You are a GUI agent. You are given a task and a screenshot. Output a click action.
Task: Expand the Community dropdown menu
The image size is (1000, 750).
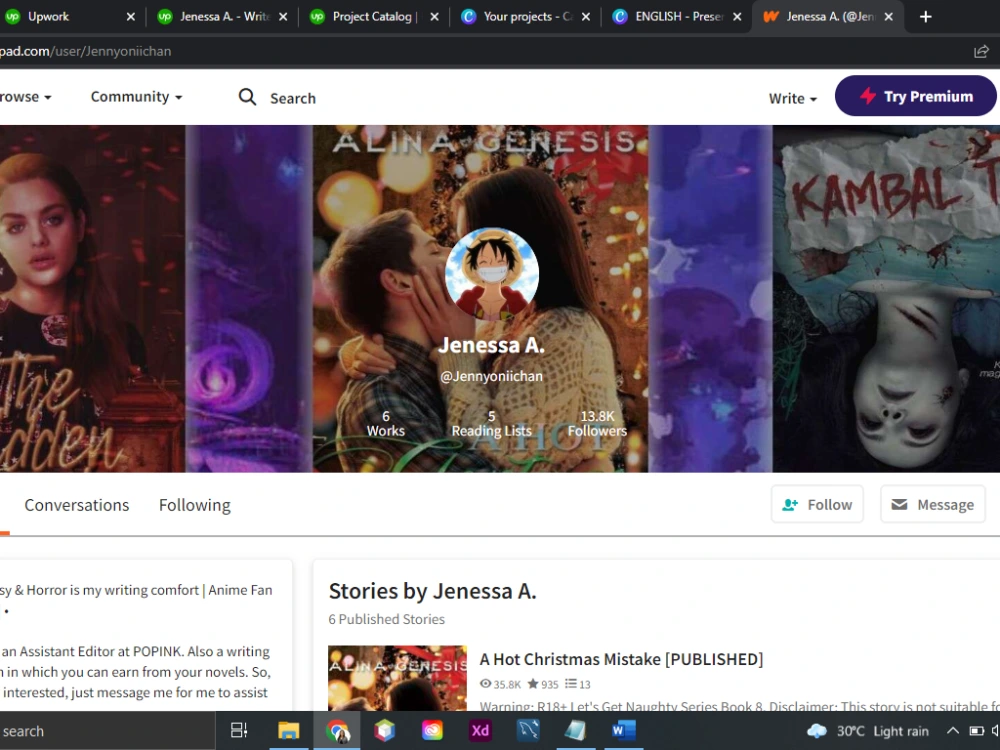click(x=136, y=97)
